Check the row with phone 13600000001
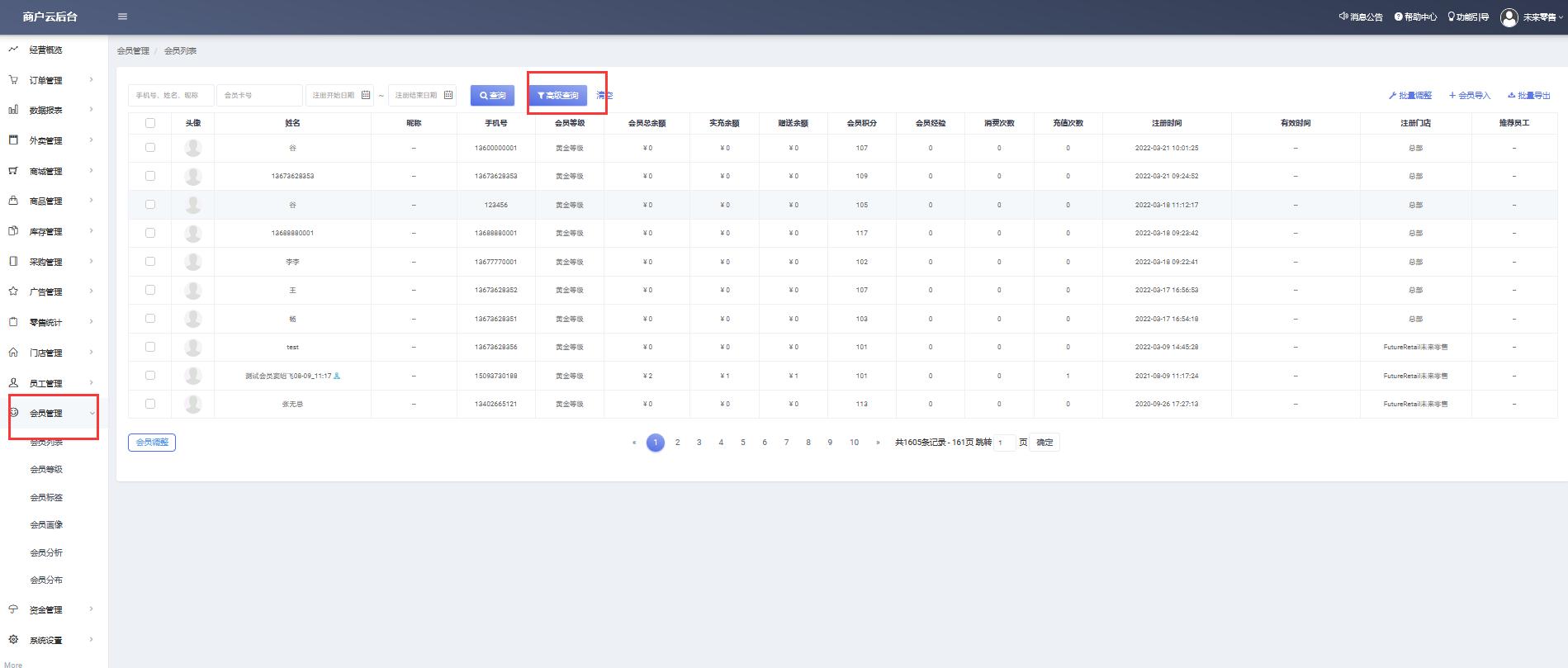The height and width of the screenshot is (668, 1568). 150,148
